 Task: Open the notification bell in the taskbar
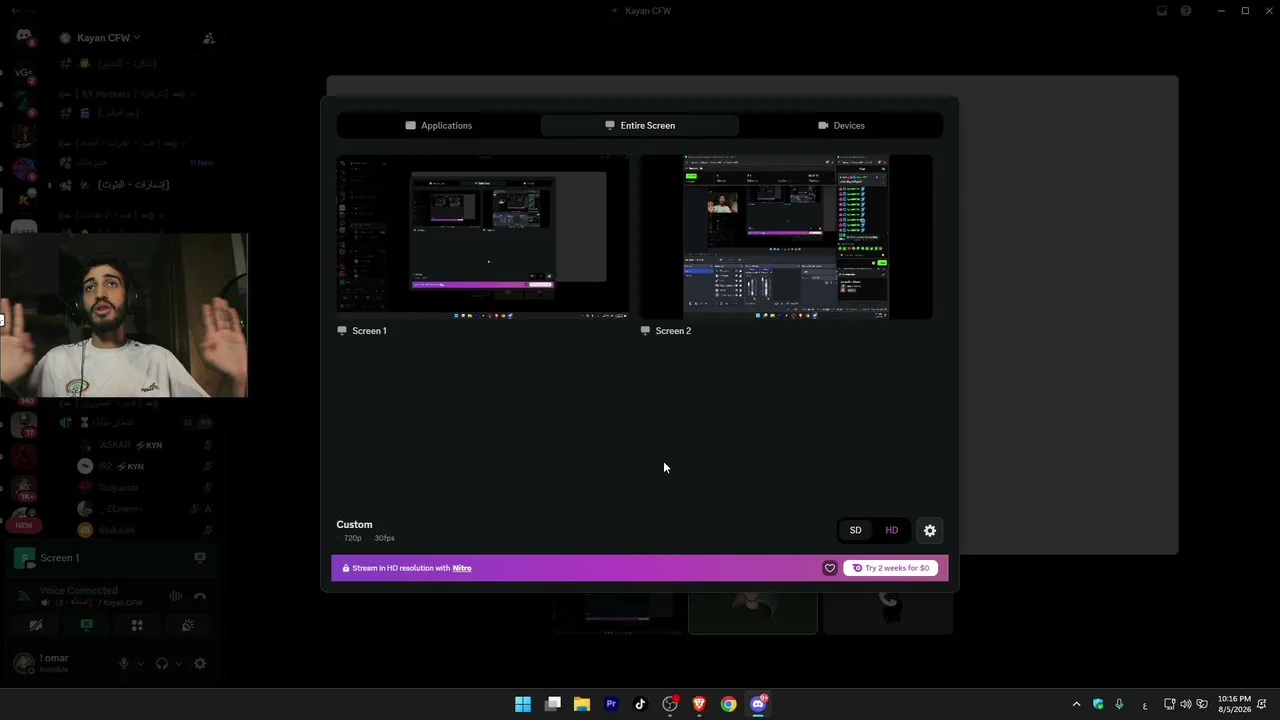1263,704
